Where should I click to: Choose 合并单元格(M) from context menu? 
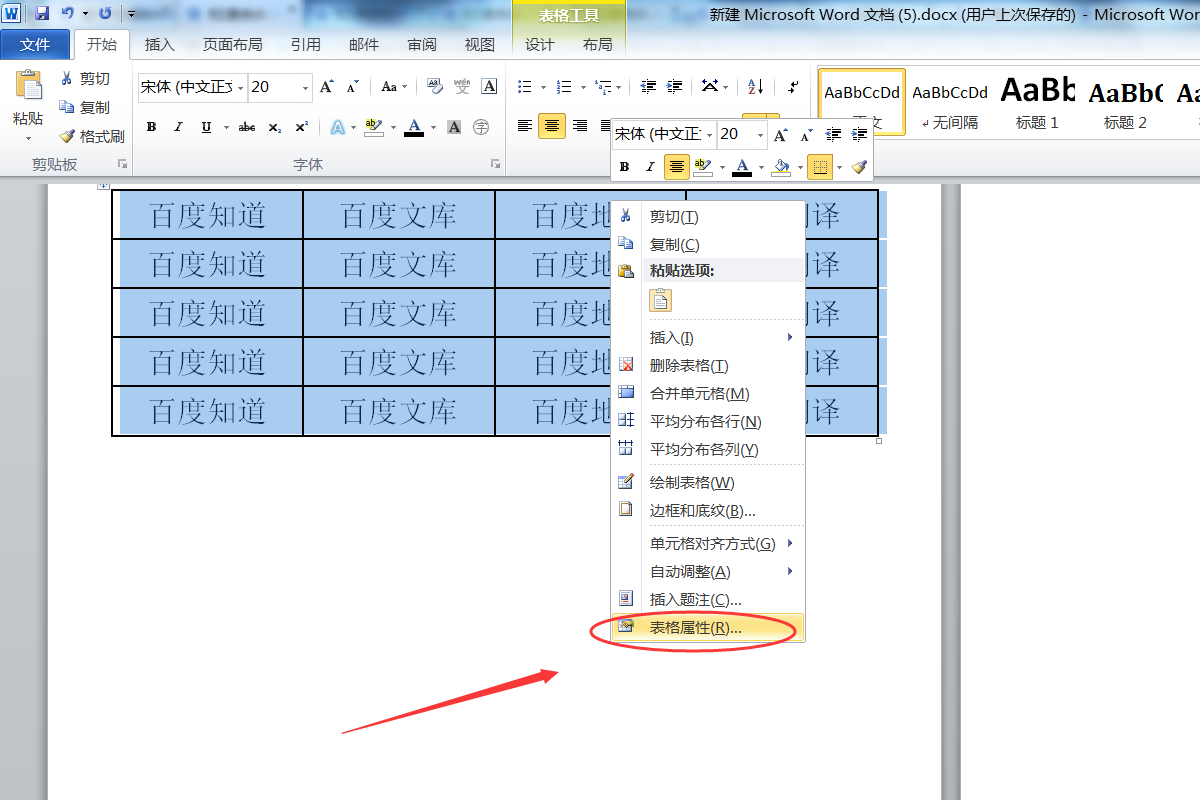pos(708,394)
